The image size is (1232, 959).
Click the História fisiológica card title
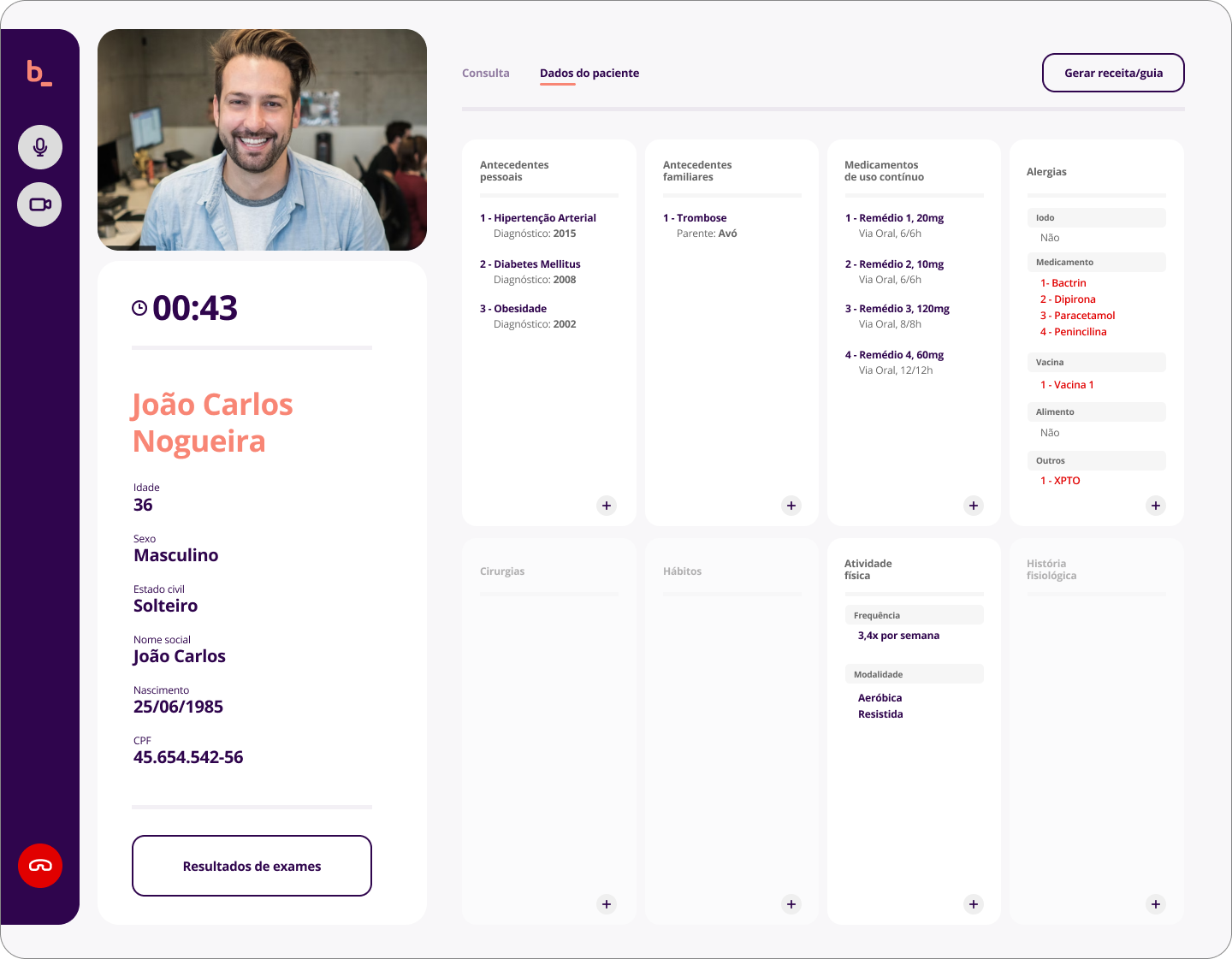tap(1051, 570)
